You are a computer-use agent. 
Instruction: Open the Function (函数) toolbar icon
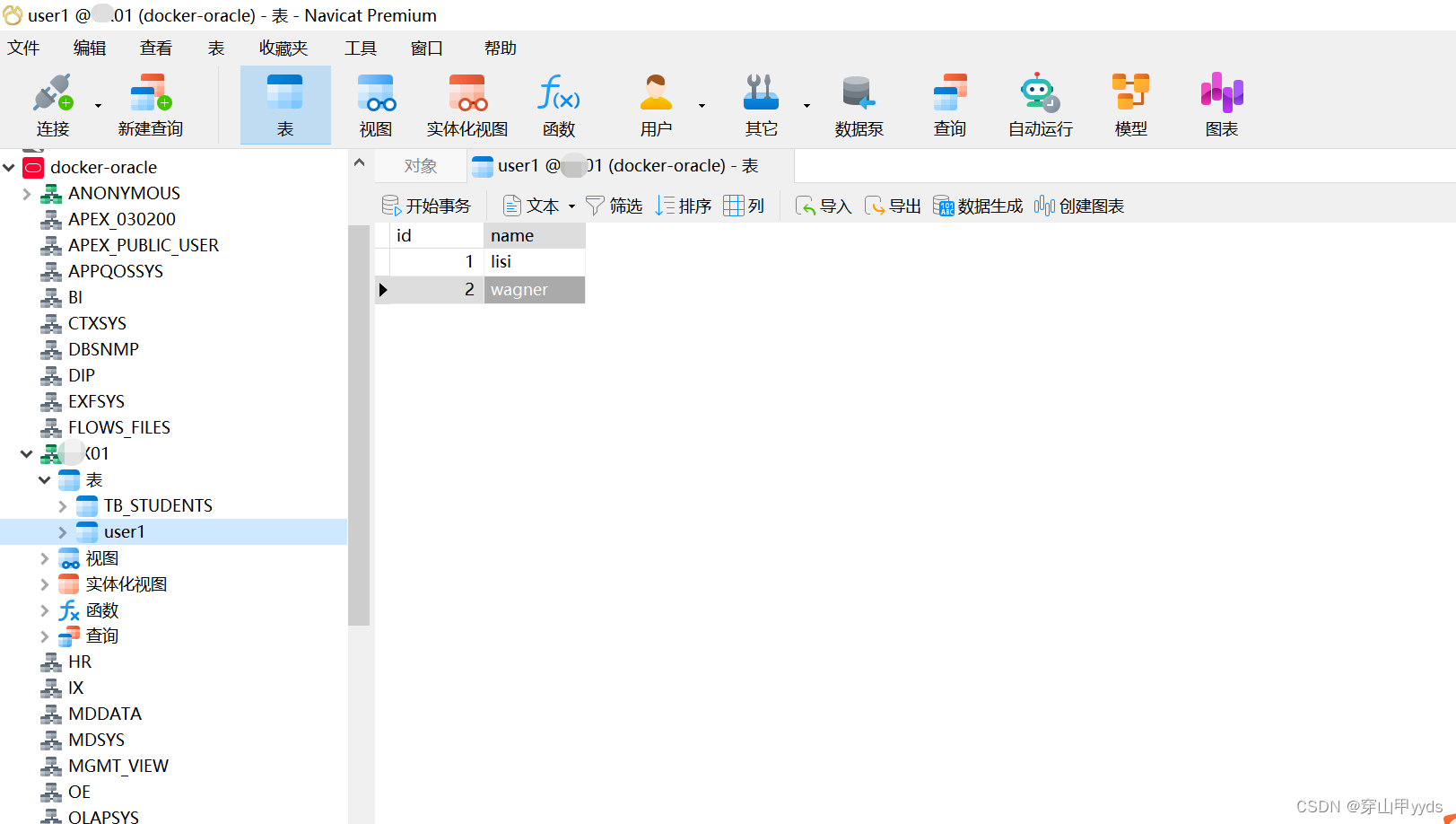[559, 105]
